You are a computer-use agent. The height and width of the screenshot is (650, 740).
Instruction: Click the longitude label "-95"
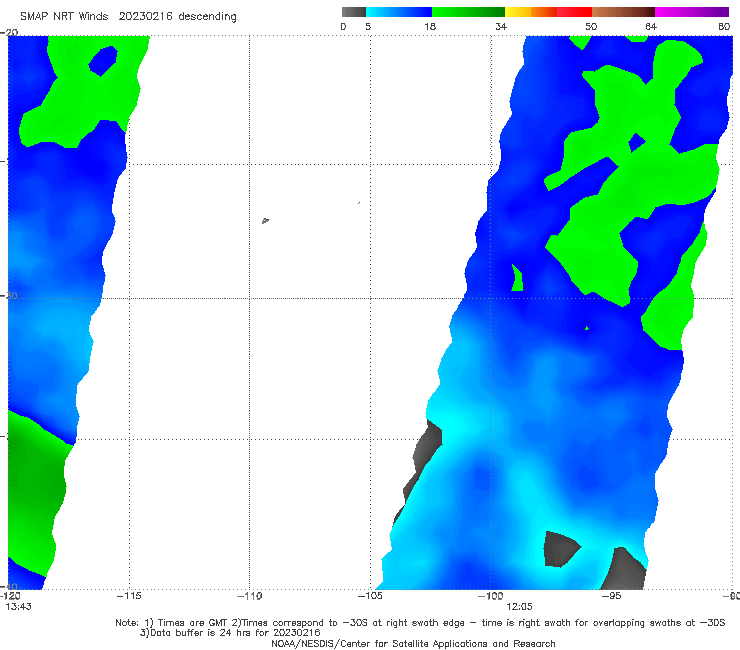611,596
